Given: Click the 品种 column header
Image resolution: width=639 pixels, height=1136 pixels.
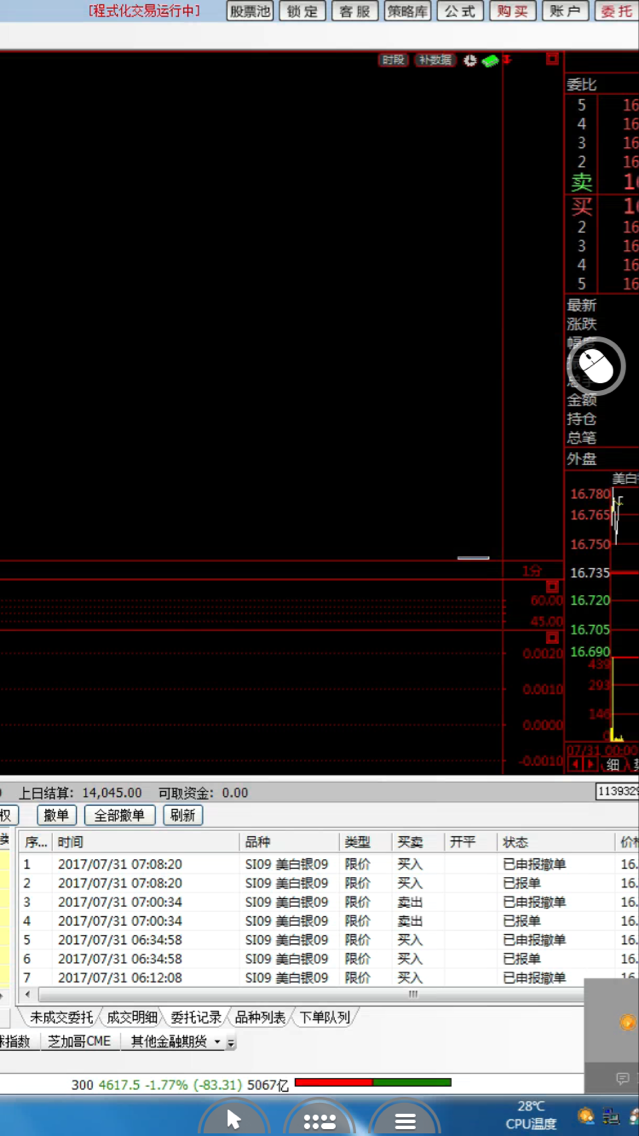Looking at the screenshot, I should point(290,842).
